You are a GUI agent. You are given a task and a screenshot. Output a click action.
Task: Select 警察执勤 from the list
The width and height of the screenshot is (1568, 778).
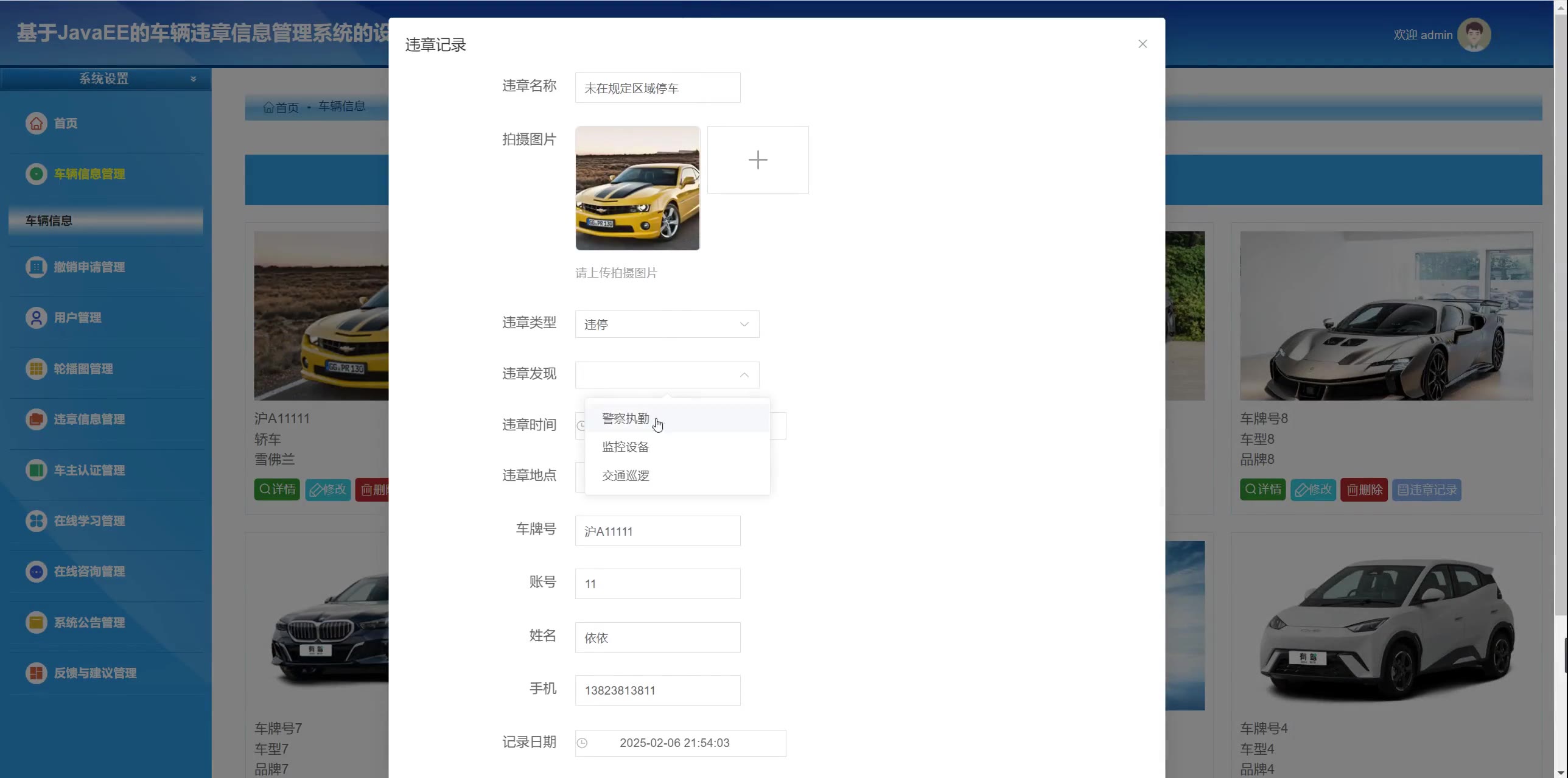pyautogui.click(x=625, y=419)
